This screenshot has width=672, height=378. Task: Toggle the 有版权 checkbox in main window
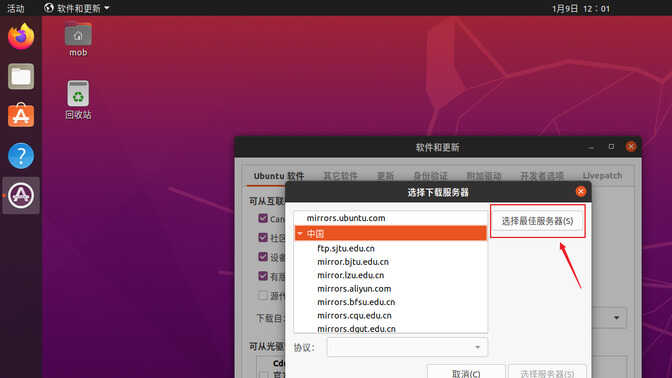pos(263,276)
